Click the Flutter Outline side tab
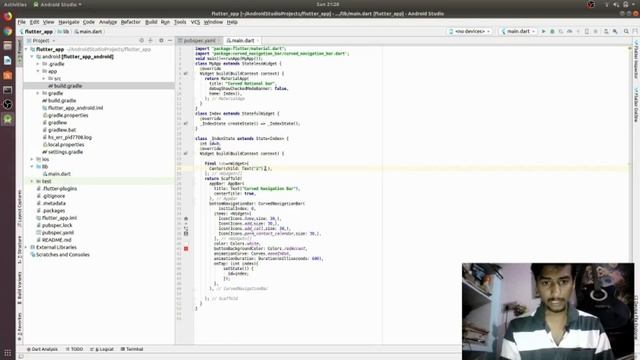Viewport: 640px width, 360px height. (636, 104)
